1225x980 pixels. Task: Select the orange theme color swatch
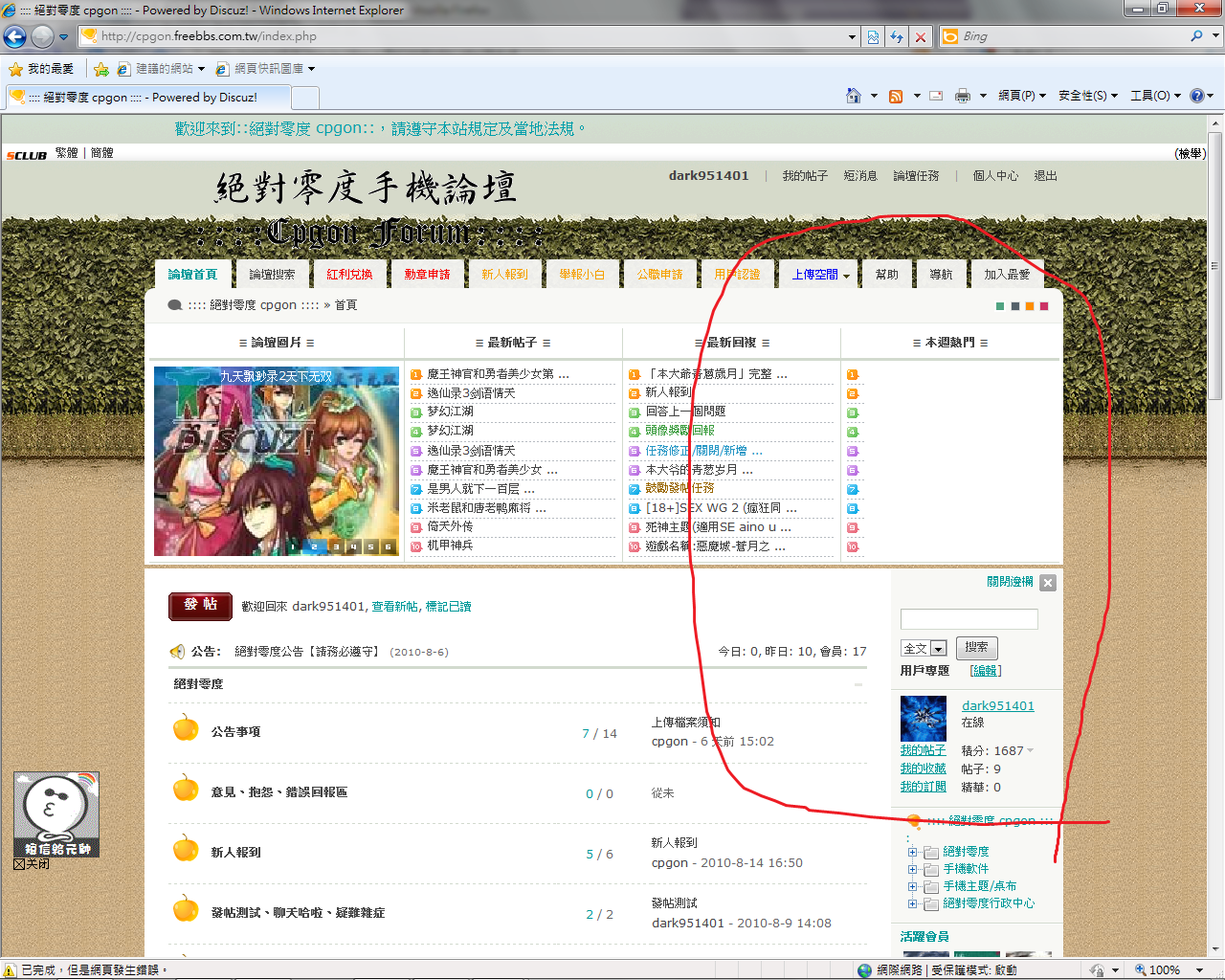pos(1029,306)
